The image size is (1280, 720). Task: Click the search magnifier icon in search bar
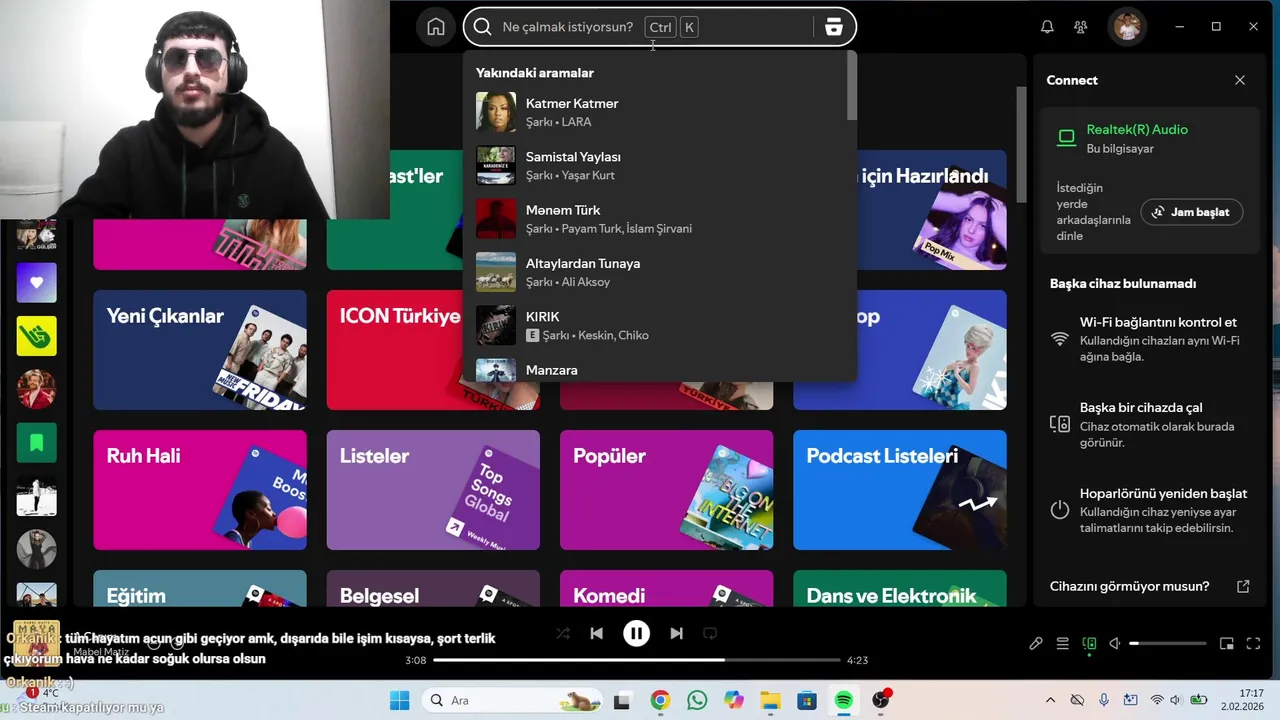(x=482, y=27)
